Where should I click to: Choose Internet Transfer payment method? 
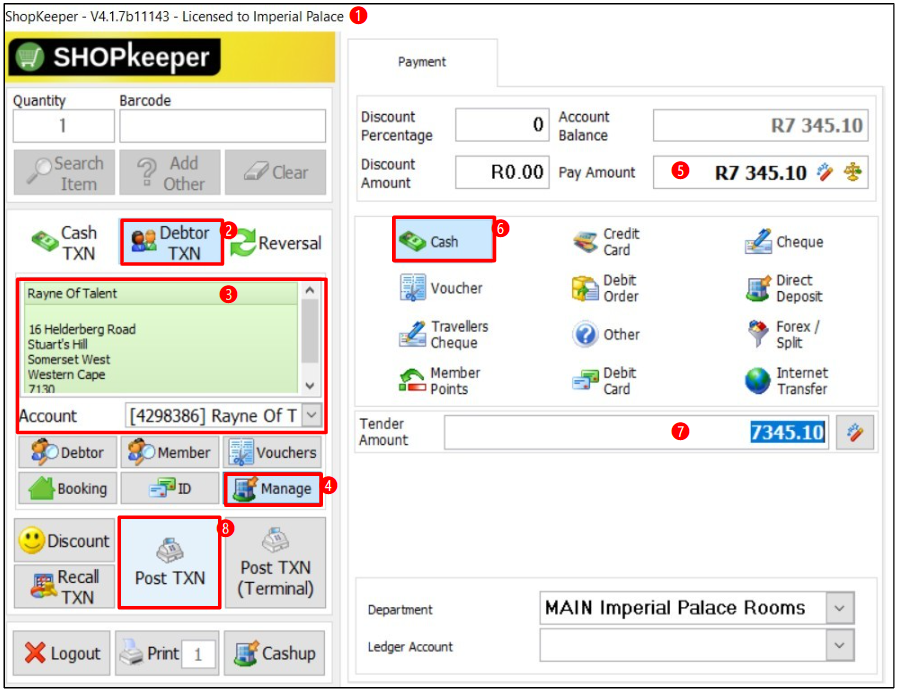(786, 381)
